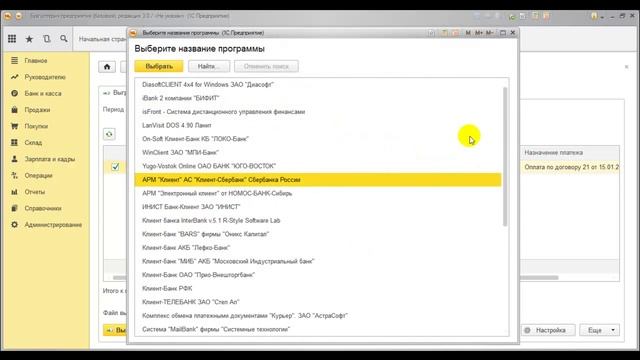This screenshot has height=360, width=640.
Task: Select Yugo-Vostok Online ОАО БАНК row
Action: (x=318, y=166)
